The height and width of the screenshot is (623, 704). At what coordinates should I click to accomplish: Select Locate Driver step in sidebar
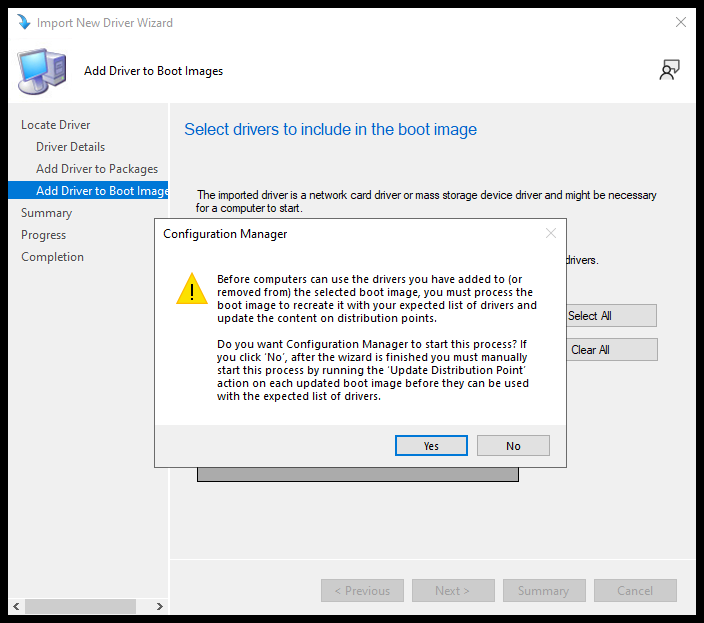(56, 125)
